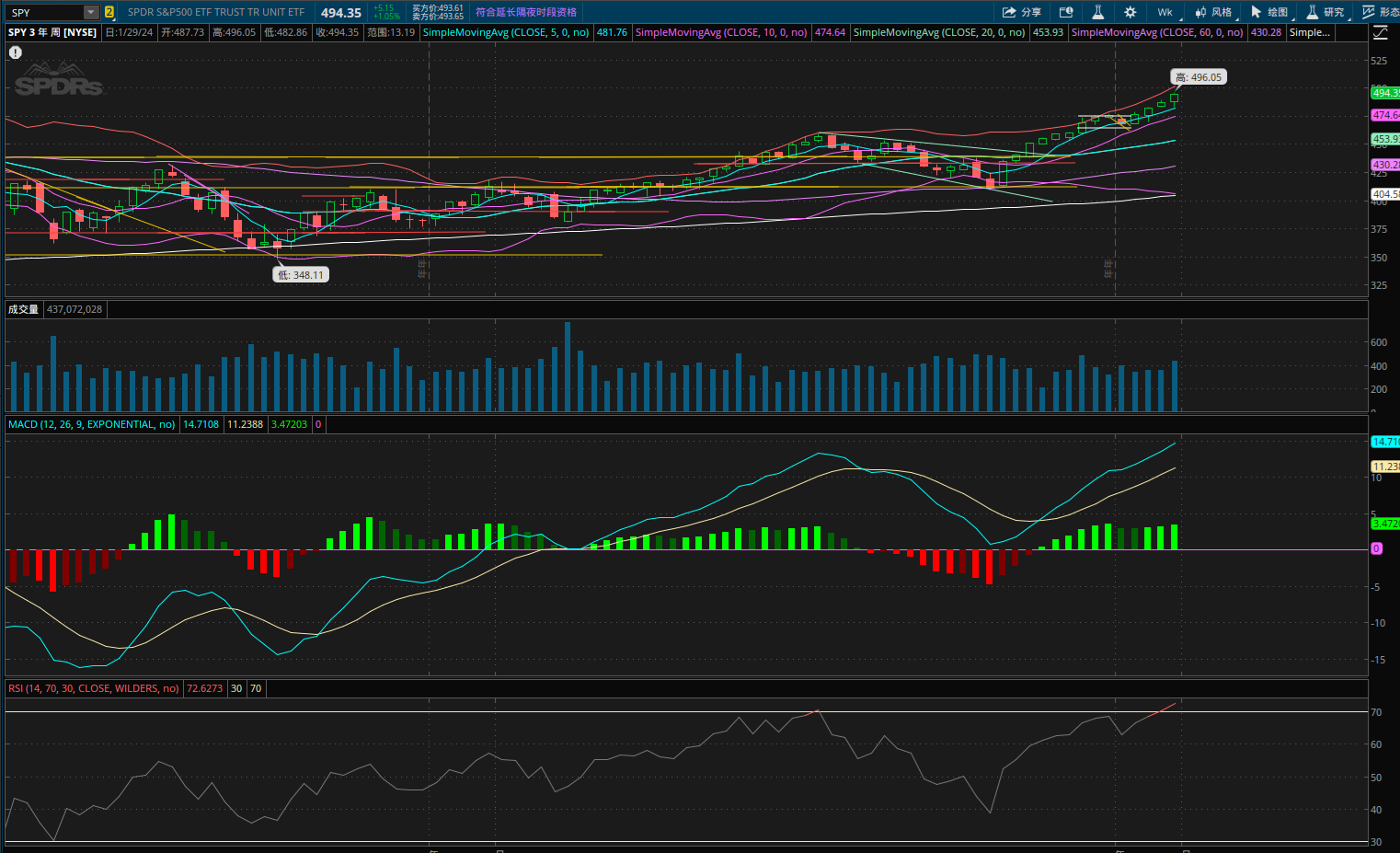Image resolution: width=1400 pixels, height=853 pixels.
Task: Click the last price 494.35 in header
Action: click(x=341, y=12)
